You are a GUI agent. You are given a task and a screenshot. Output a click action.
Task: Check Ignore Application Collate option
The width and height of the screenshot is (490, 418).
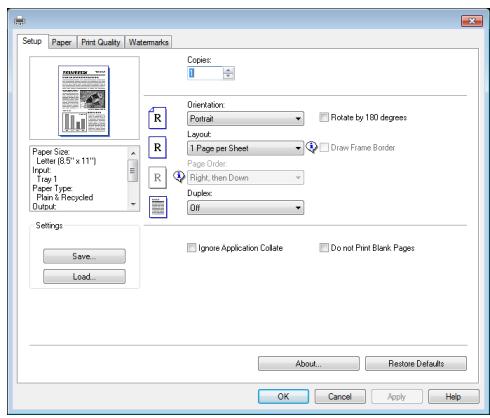(191, 248)
